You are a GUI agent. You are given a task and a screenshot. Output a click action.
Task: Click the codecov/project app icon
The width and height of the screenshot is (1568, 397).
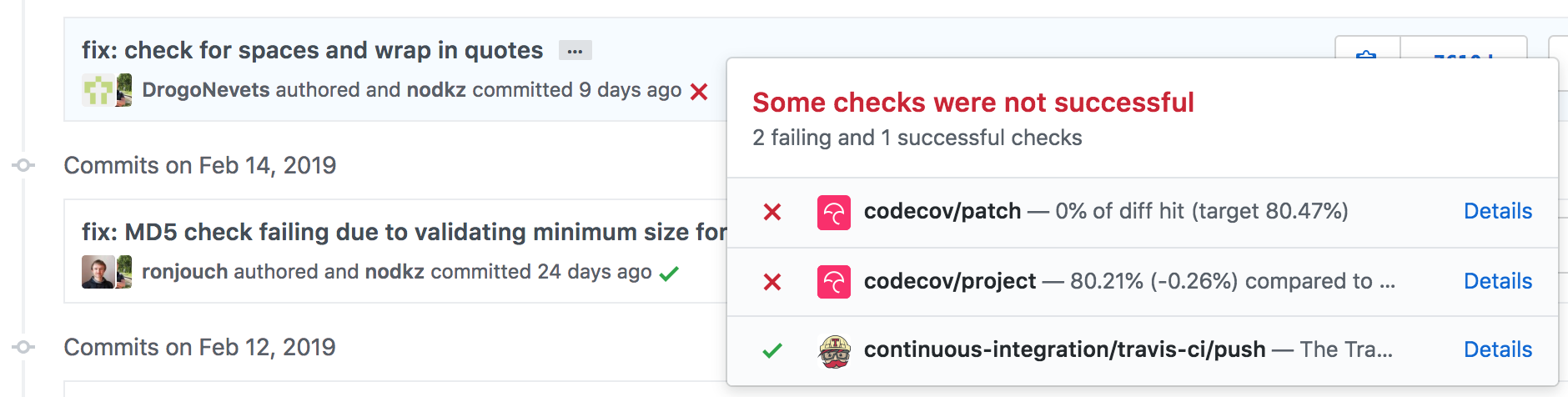click(x=833, y=282)
